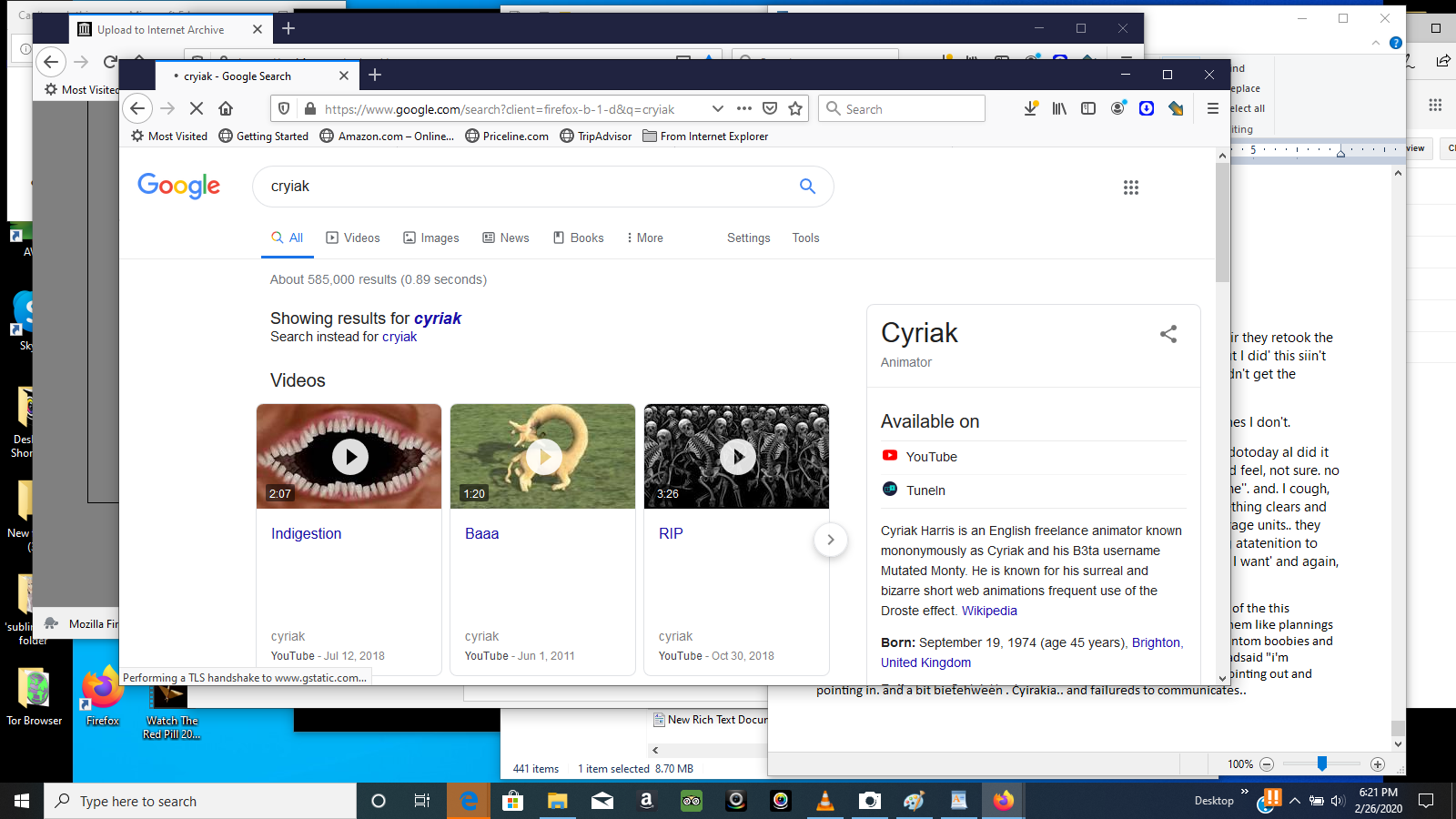This screenshot has width=1456, height=819.
Task: Go back in the Internet Archive window
Action: coord(51,62)
